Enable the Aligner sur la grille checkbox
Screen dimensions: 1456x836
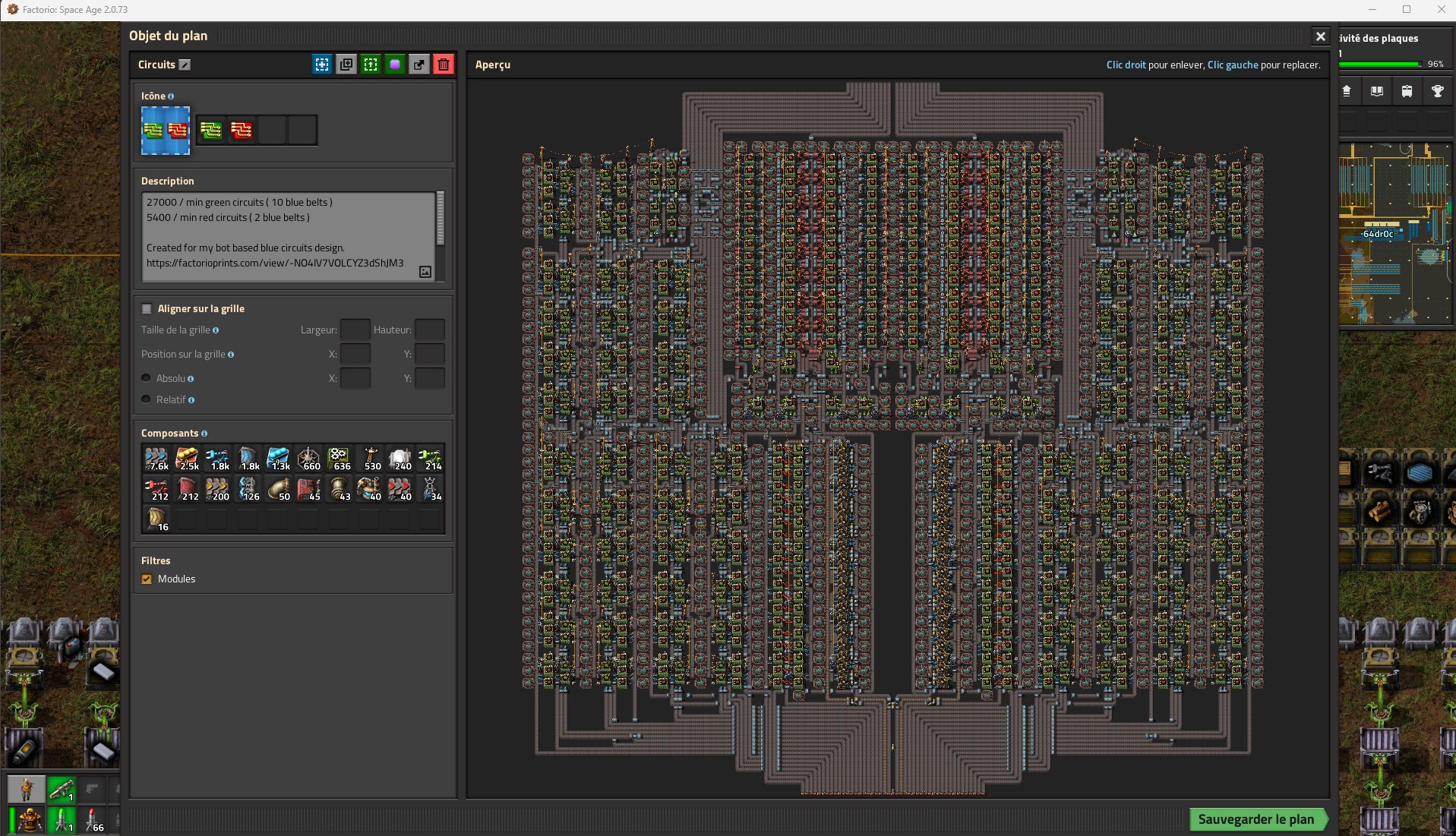147,309
